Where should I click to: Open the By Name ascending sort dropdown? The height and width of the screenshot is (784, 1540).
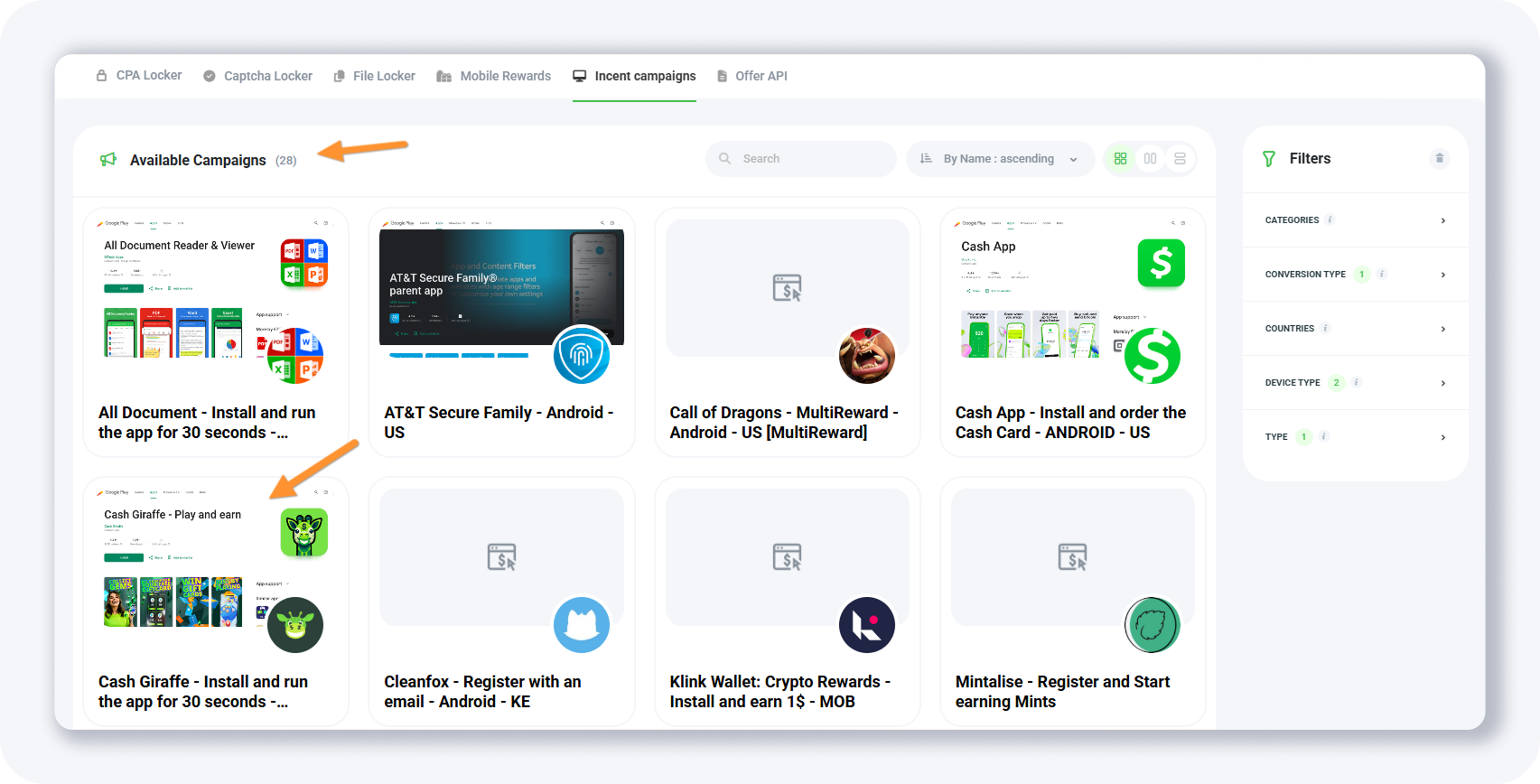999,159
